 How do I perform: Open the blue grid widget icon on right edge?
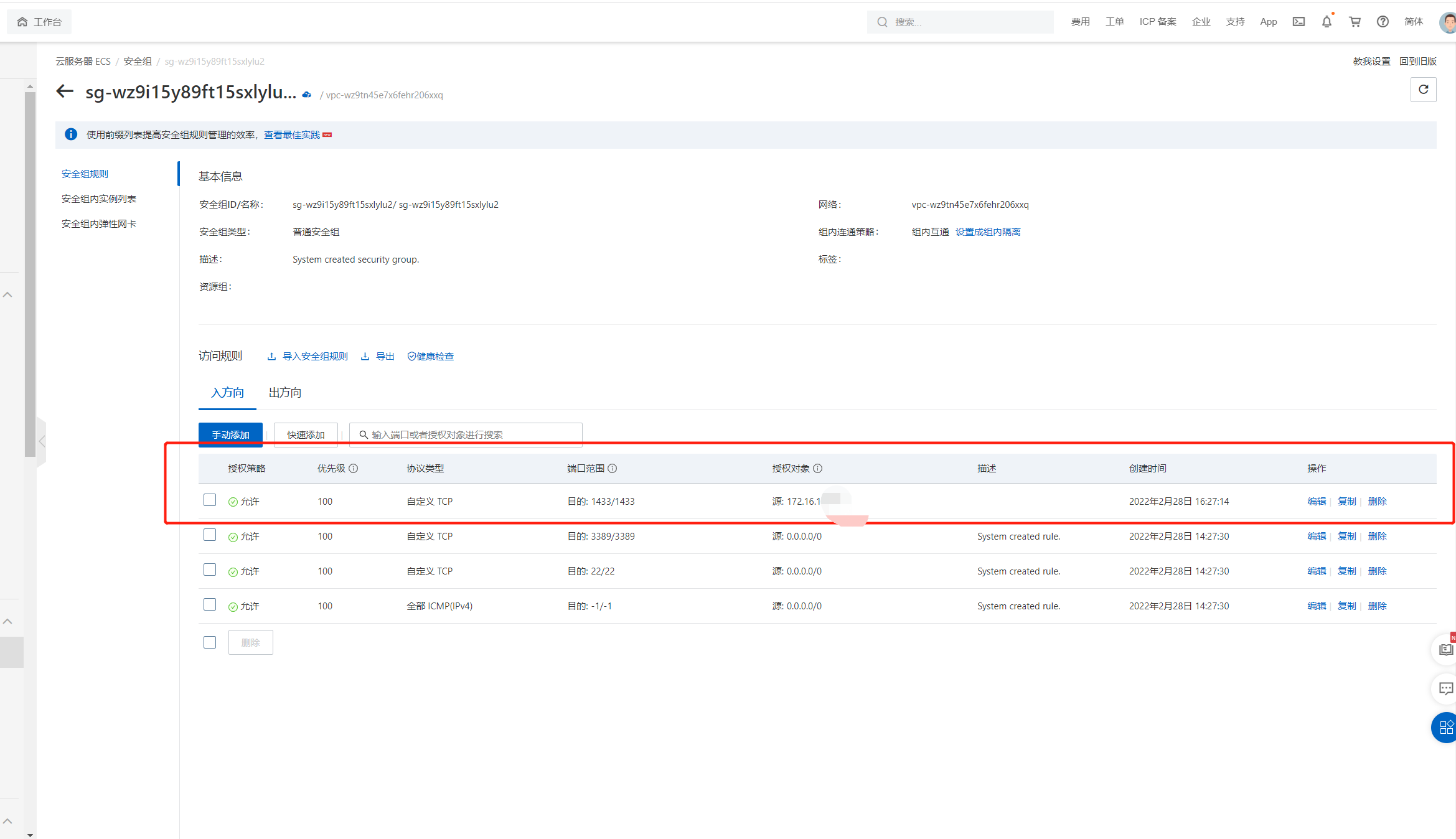click(x=1445, y=728)
